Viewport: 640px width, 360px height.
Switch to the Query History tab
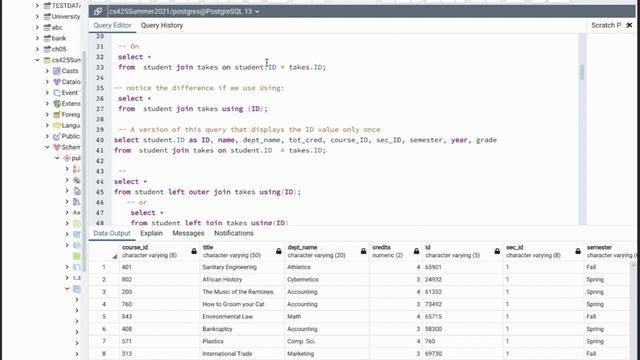[162, 25]
